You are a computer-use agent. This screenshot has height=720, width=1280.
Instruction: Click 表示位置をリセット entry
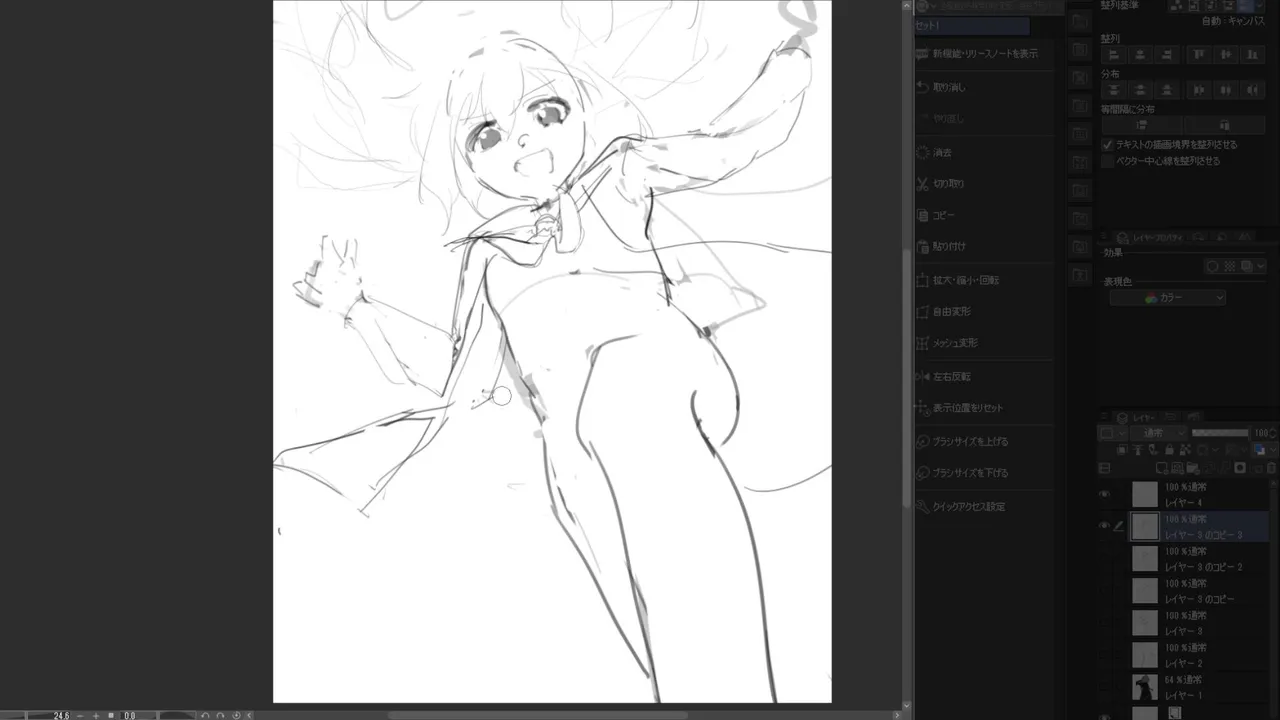984,407
